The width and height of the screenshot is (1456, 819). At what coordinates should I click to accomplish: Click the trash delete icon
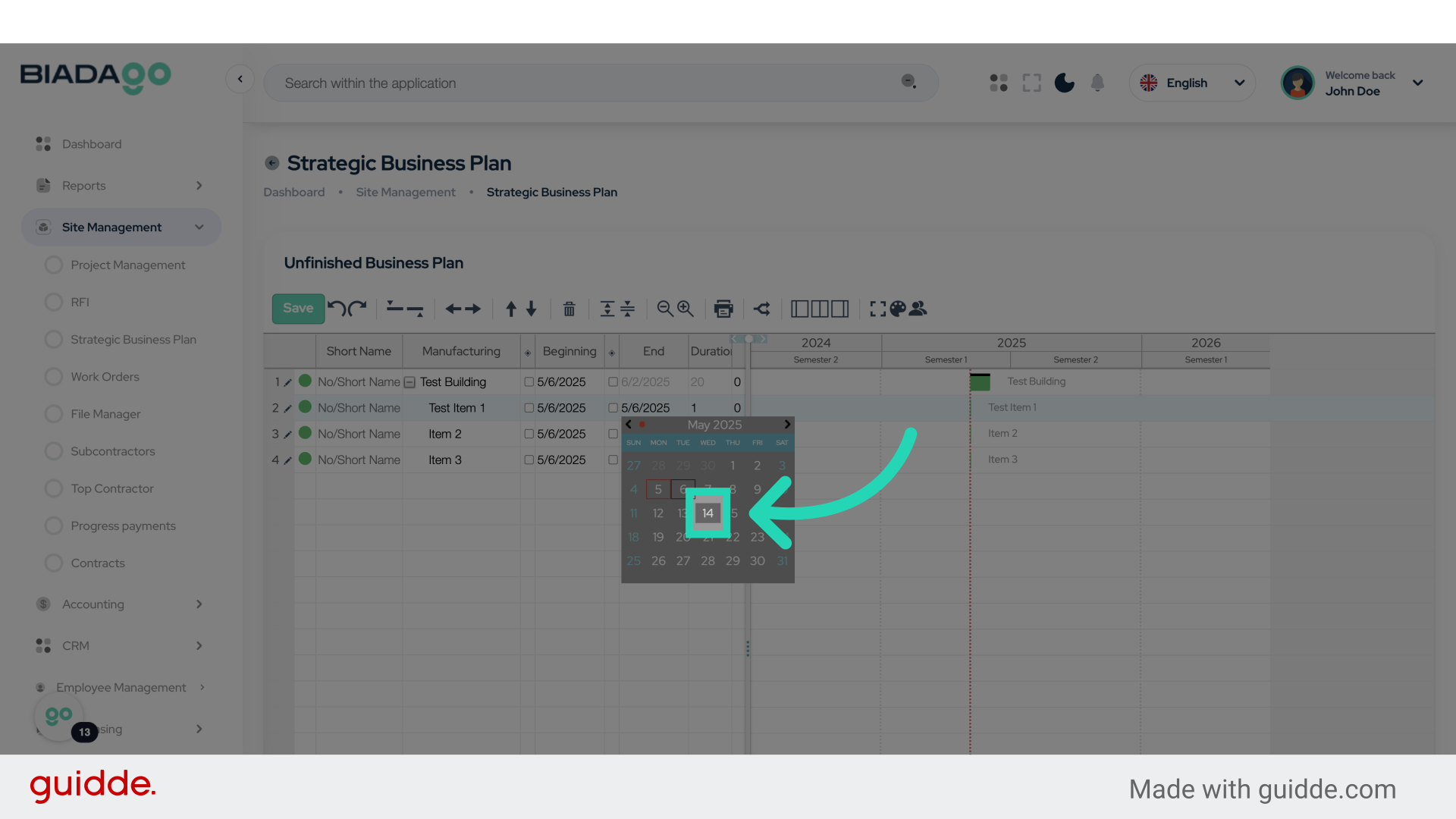pos(569,309)
